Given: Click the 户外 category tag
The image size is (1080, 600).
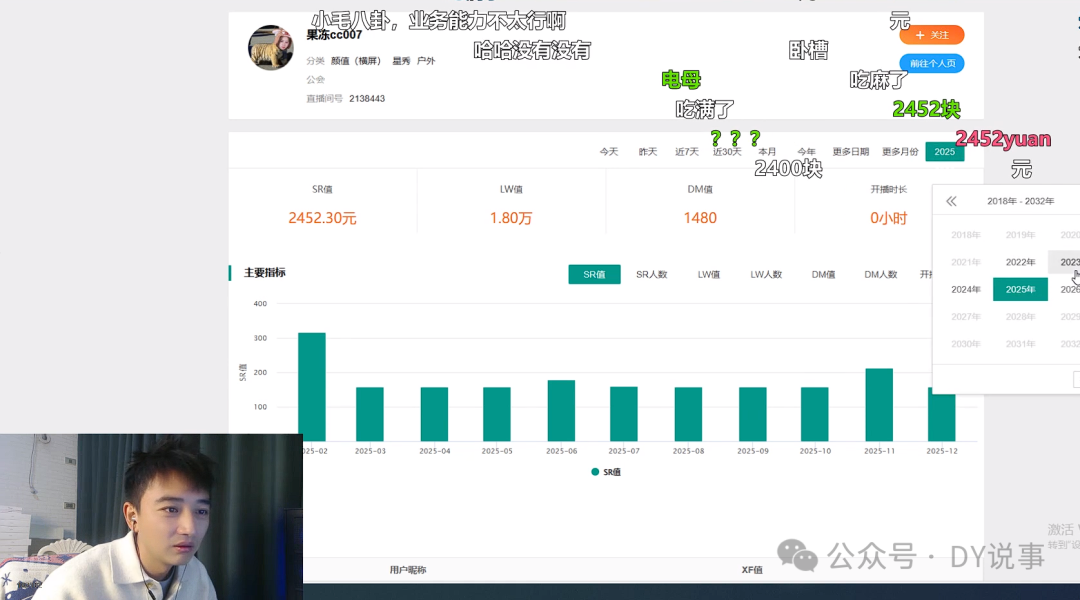Looking at the screenshot, I should [426, 61].
